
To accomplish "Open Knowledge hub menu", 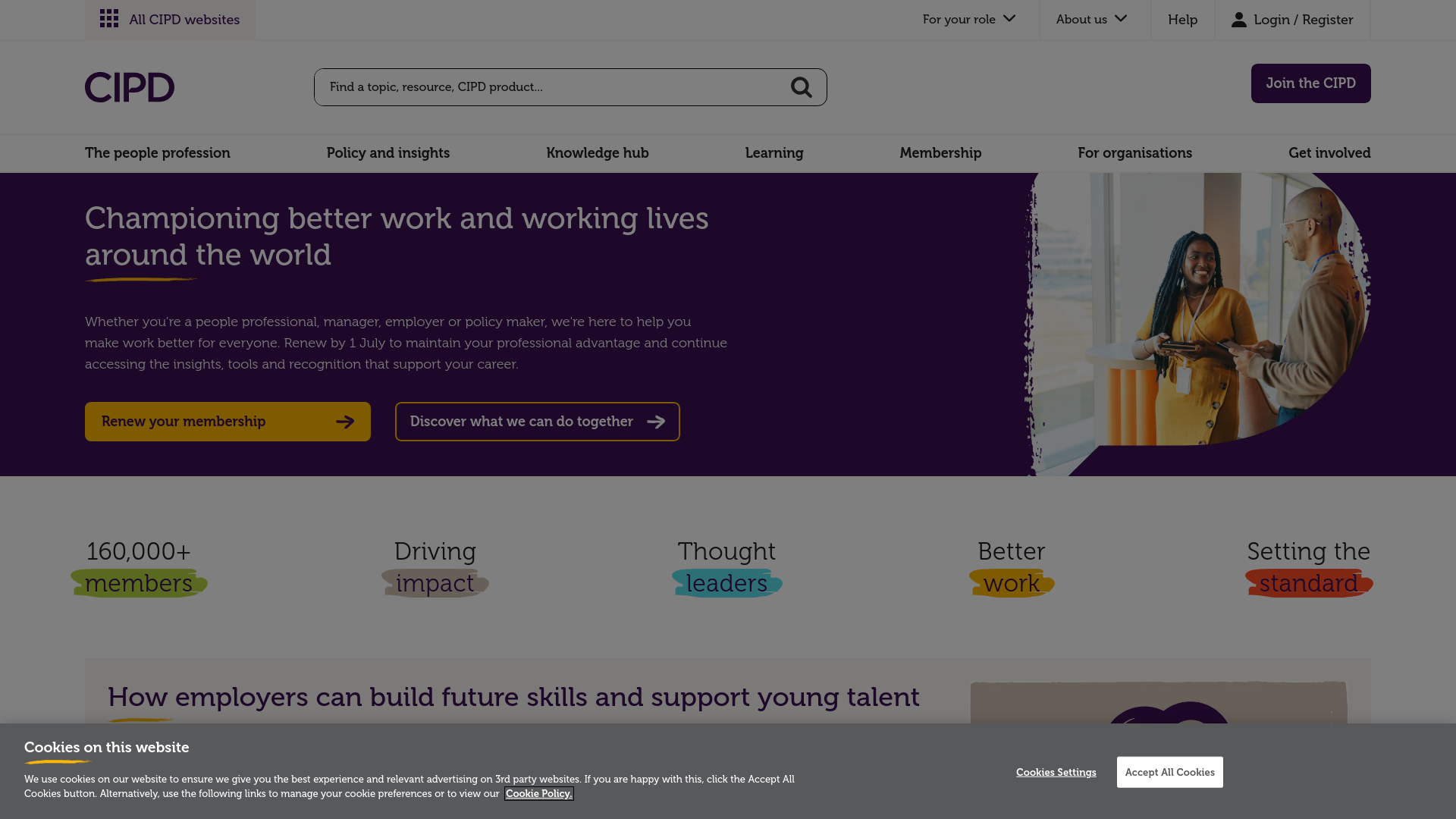I will 598,153.
